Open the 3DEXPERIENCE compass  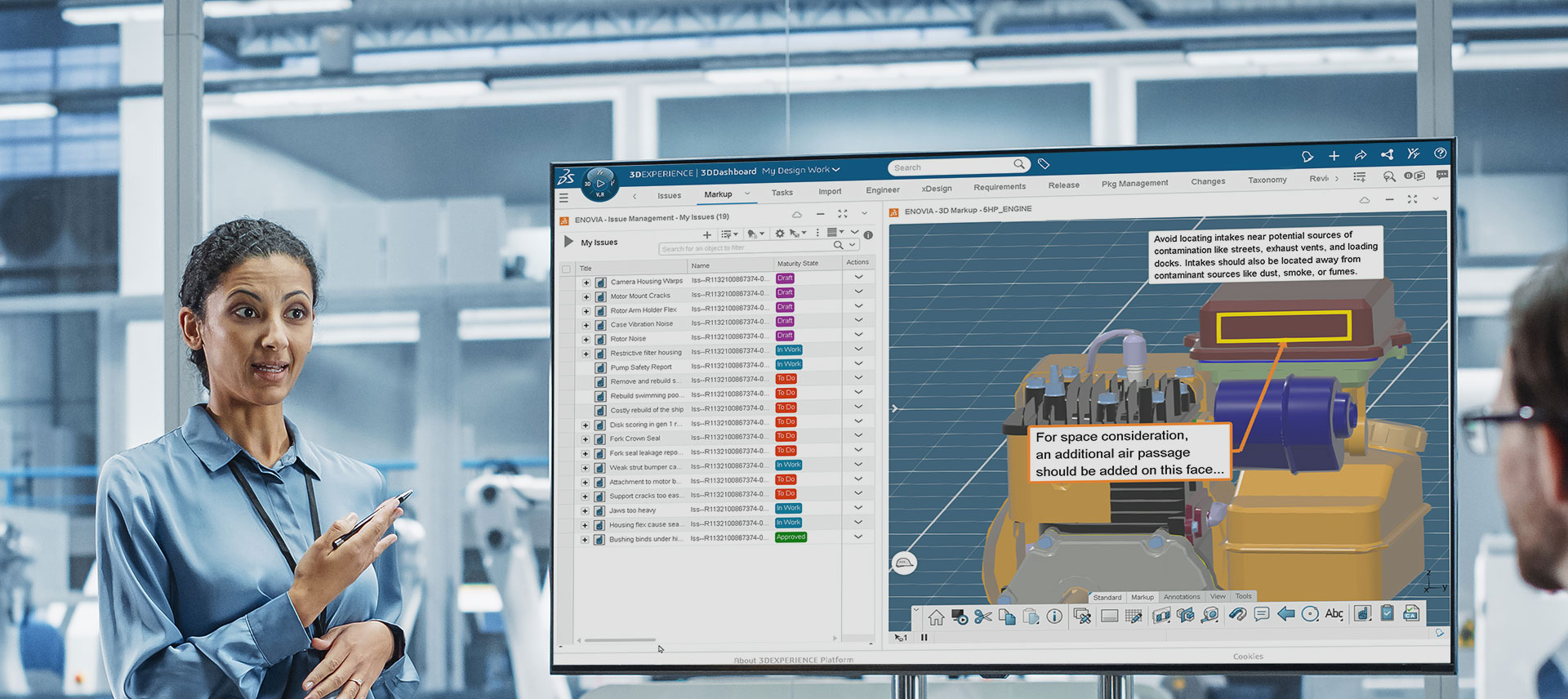[x=599, y=184]
